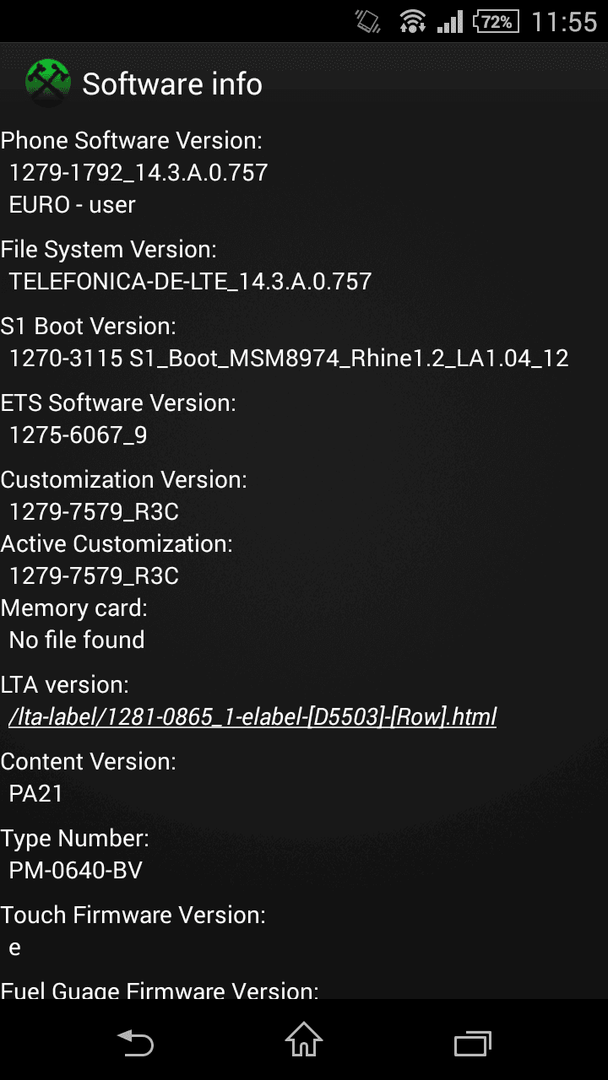The image size is (608, 1080).
Task: Tap the Type Number PM-0640-BV value
Action: tap(75, 871)
